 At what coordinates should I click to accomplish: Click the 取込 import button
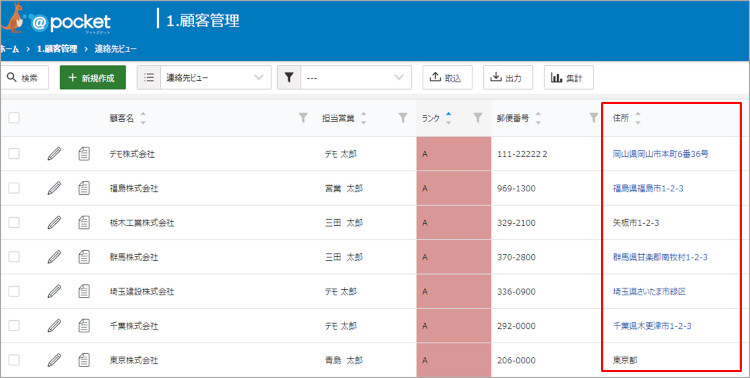tap(447, 78)
